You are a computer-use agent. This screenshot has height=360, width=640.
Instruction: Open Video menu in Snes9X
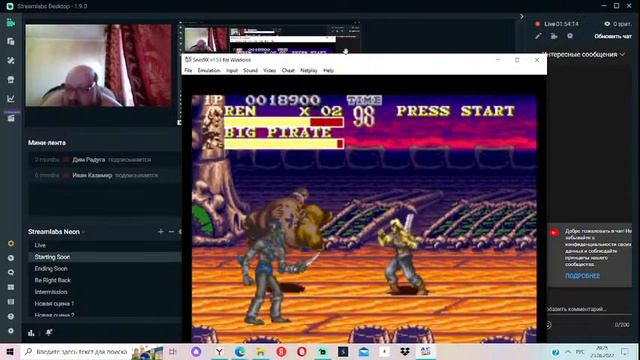[x=269, y=70]
